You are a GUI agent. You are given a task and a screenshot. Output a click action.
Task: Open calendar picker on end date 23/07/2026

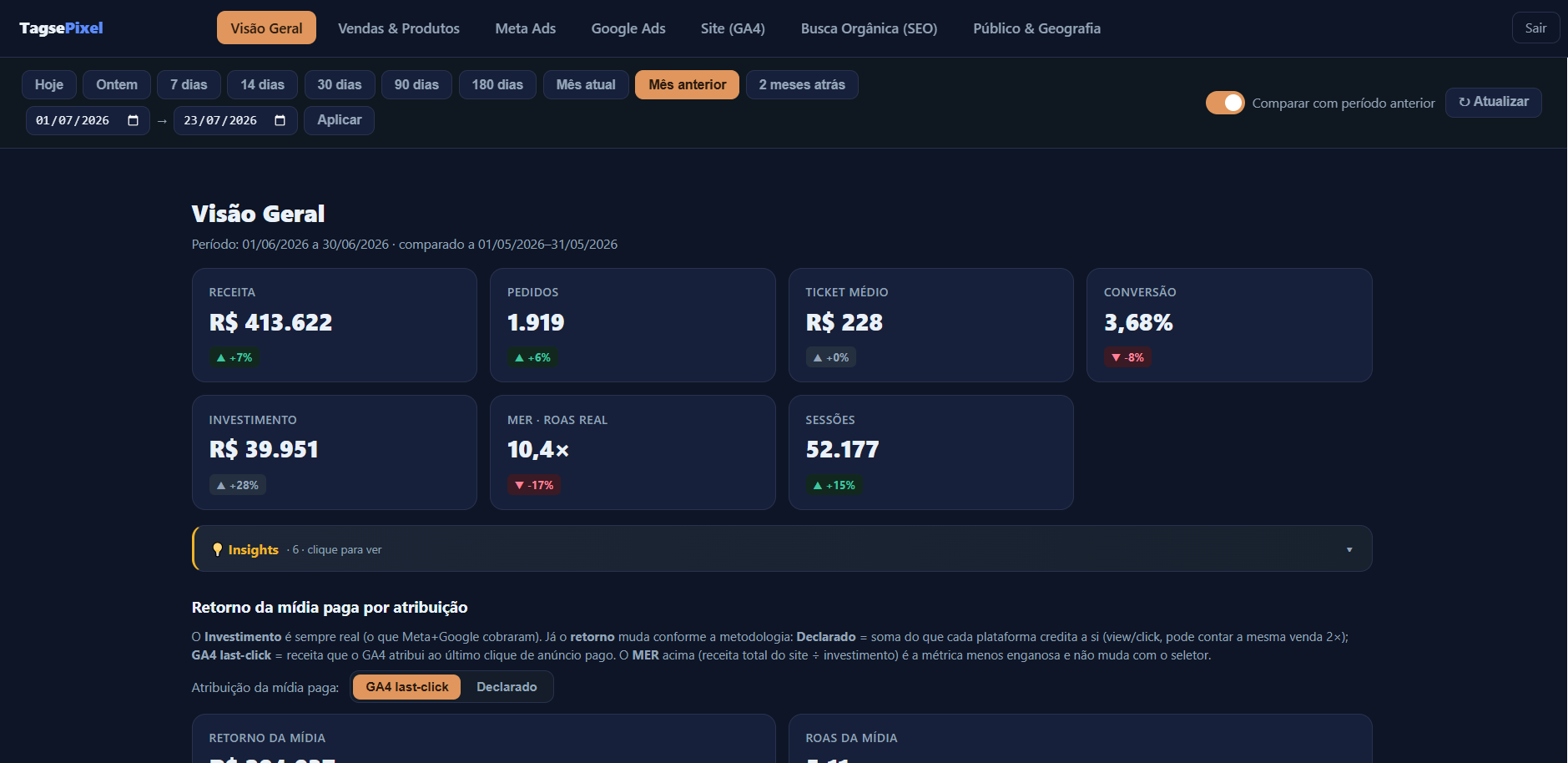pyautogui.click(x=280, y=120)
